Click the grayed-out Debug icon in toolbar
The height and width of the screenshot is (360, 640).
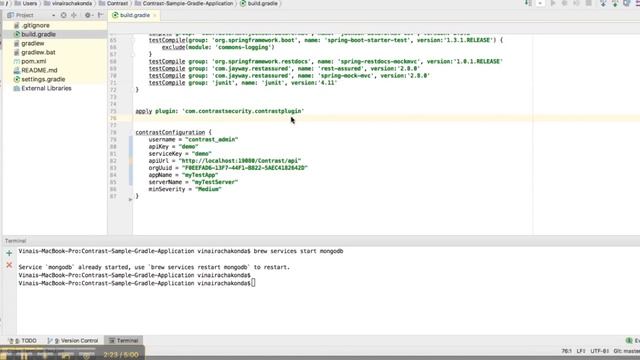point(565,3)
